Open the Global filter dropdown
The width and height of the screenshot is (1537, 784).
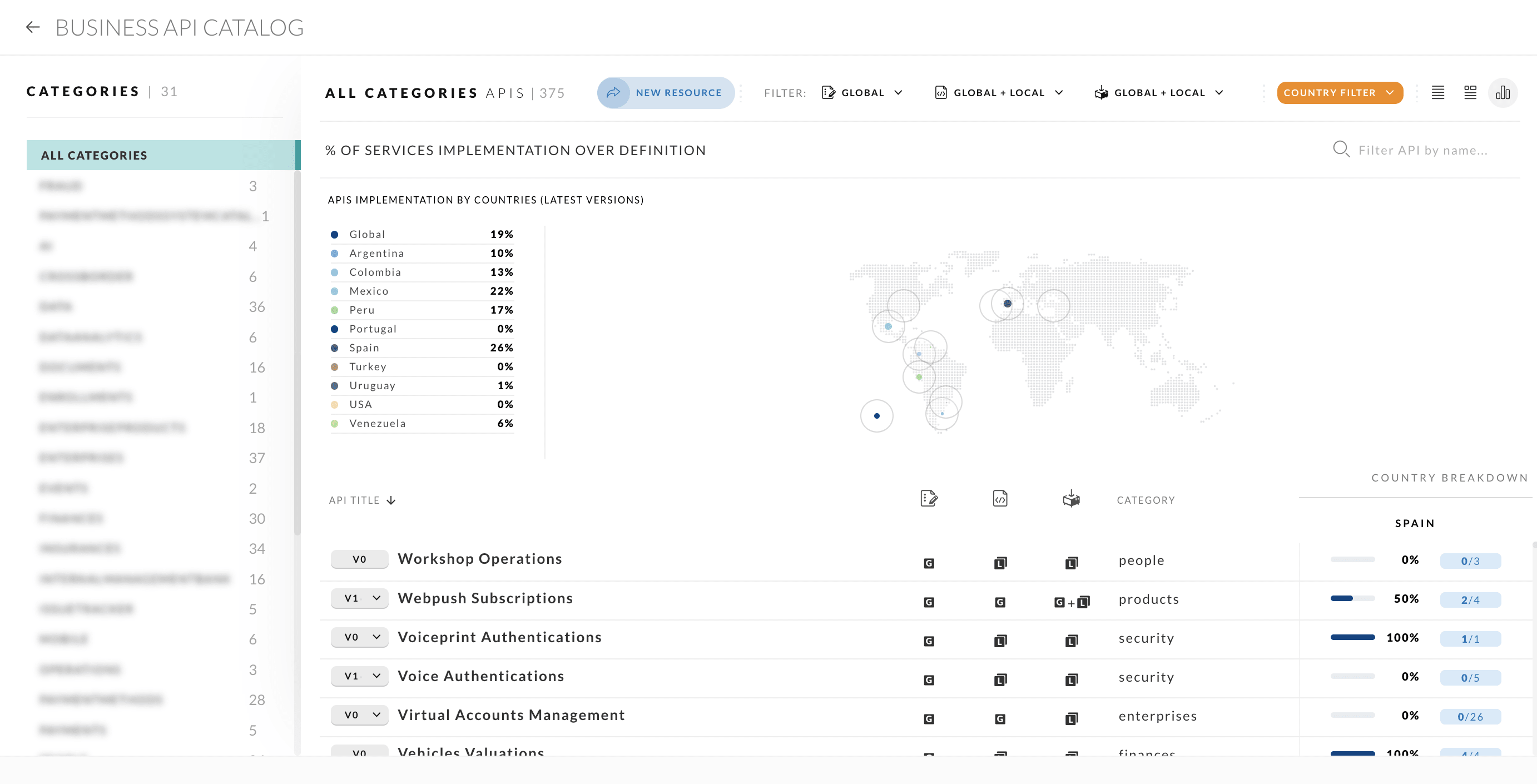point(862,92)
